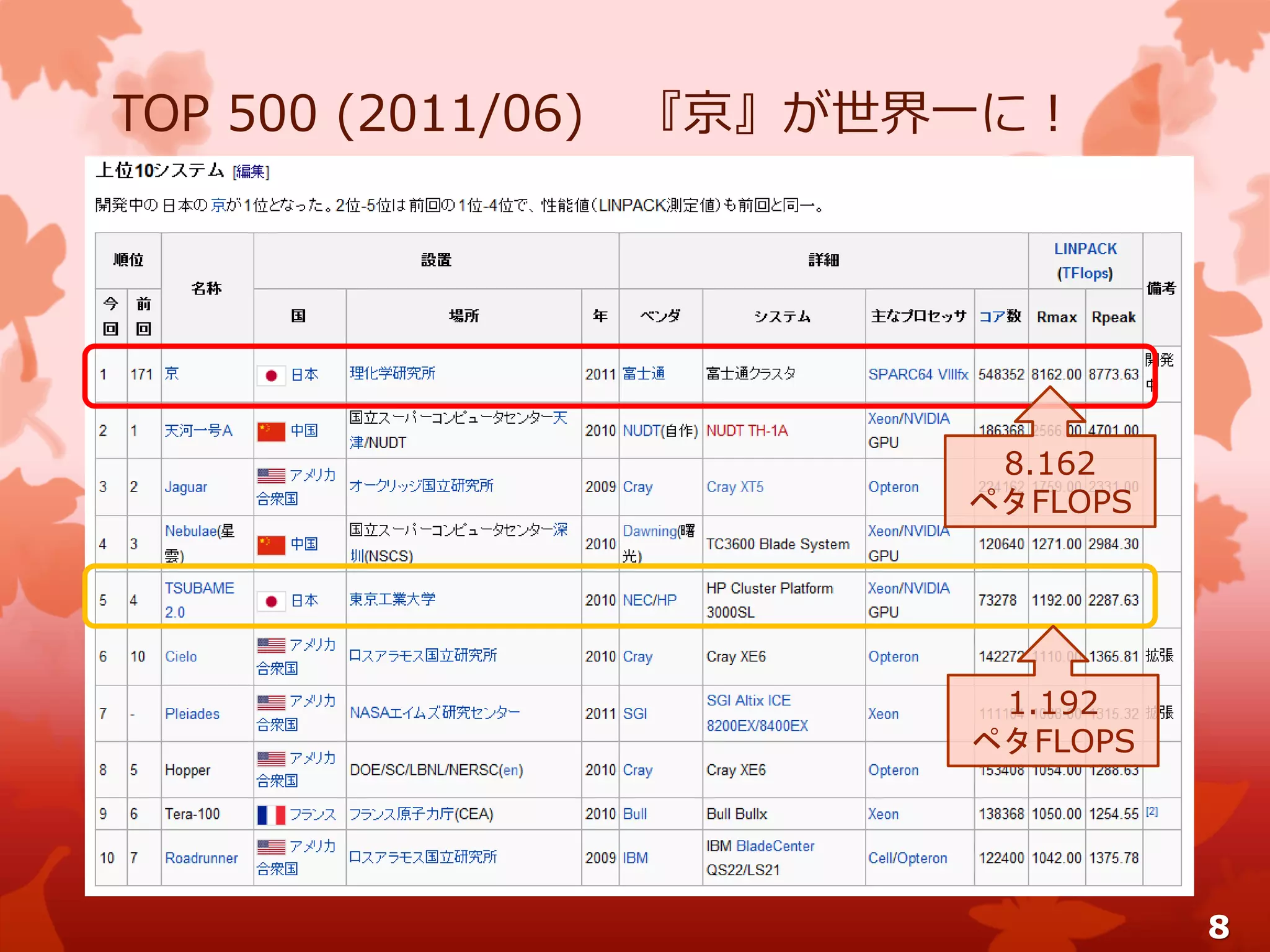Click the US flag in Roadrunner row
1270x952 pixels.
click(x=271, y=847)
